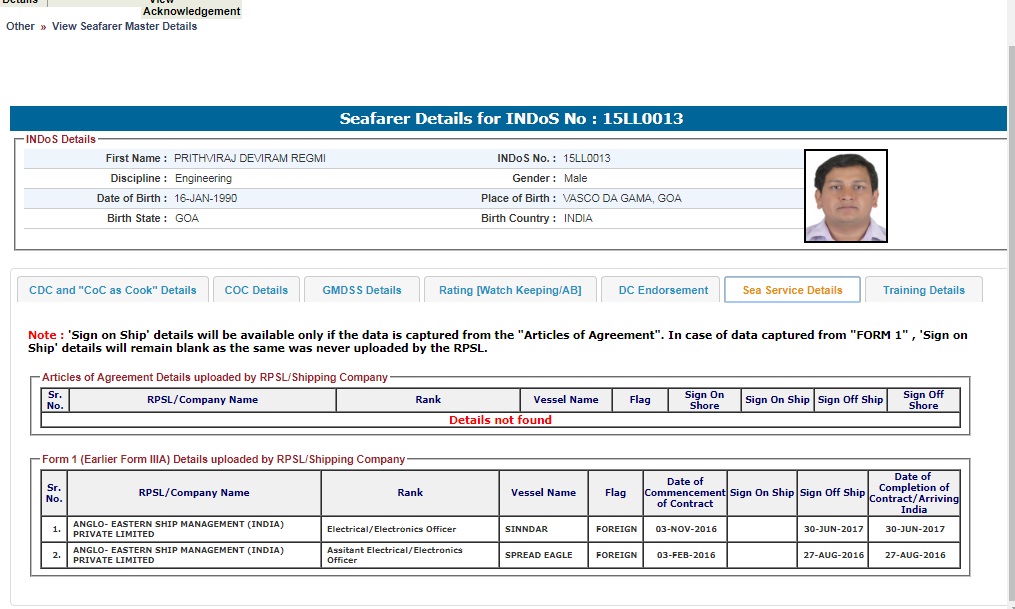Click the Sea Service Details tab
The width and height of the screenshot is (1015, 609).
792,290
